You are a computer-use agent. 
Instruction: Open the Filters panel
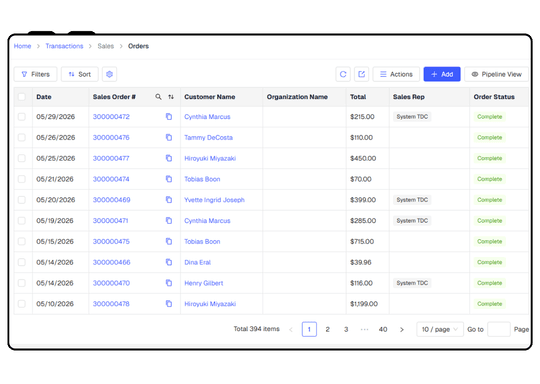point(35,74)
